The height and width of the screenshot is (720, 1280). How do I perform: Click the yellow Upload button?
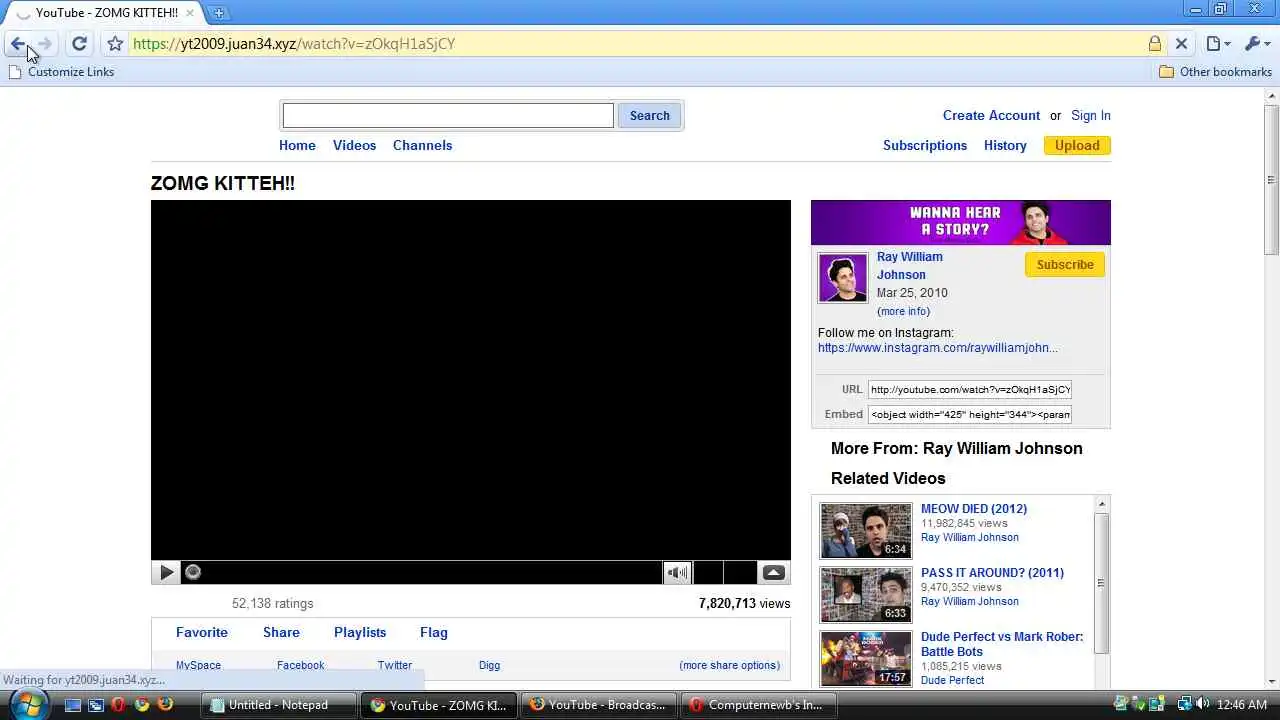tap(1077, 146)
